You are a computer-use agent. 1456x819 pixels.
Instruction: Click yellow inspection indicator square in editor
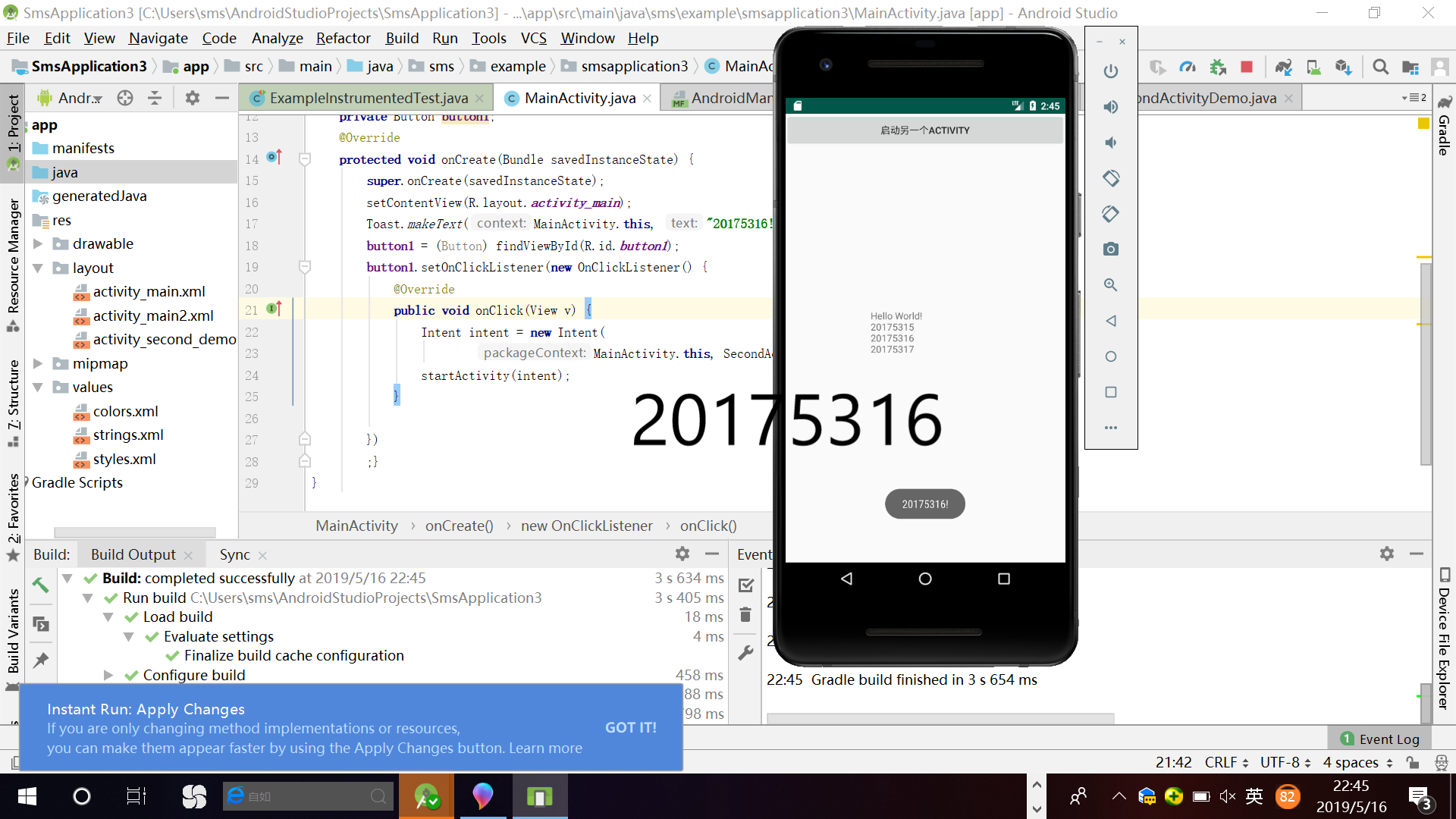coord(1423,123)
